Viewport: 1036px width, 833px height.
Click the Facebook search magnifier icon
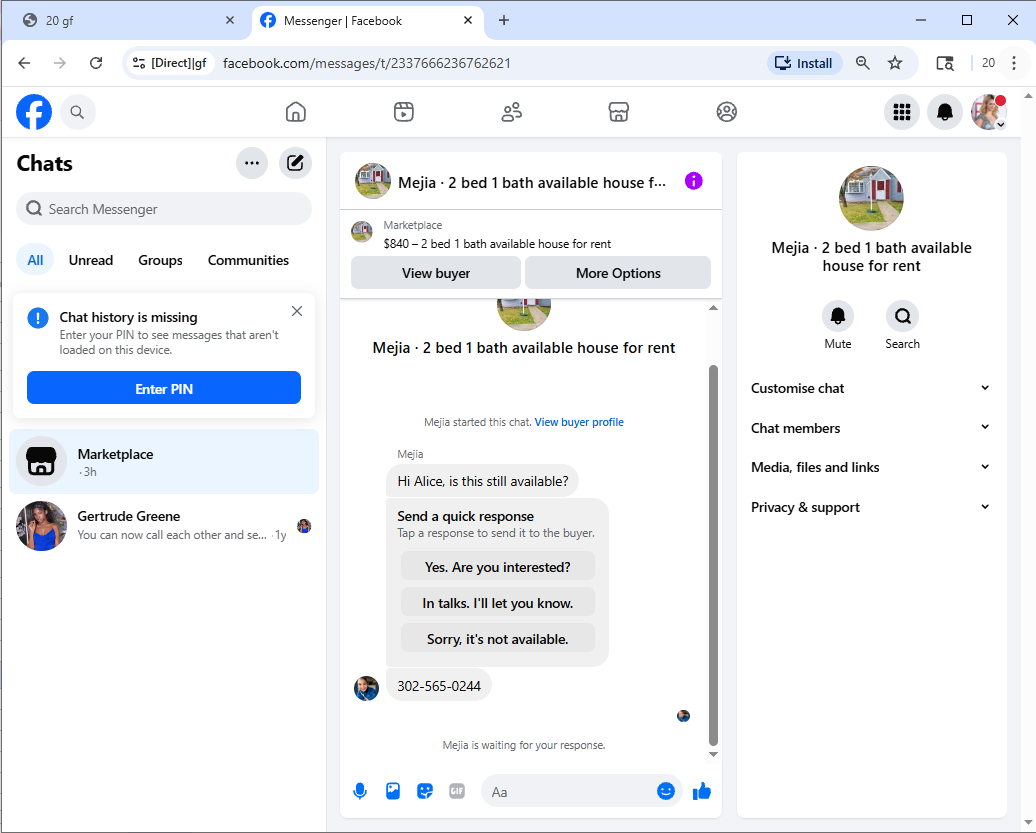click(x=77, y=112)
